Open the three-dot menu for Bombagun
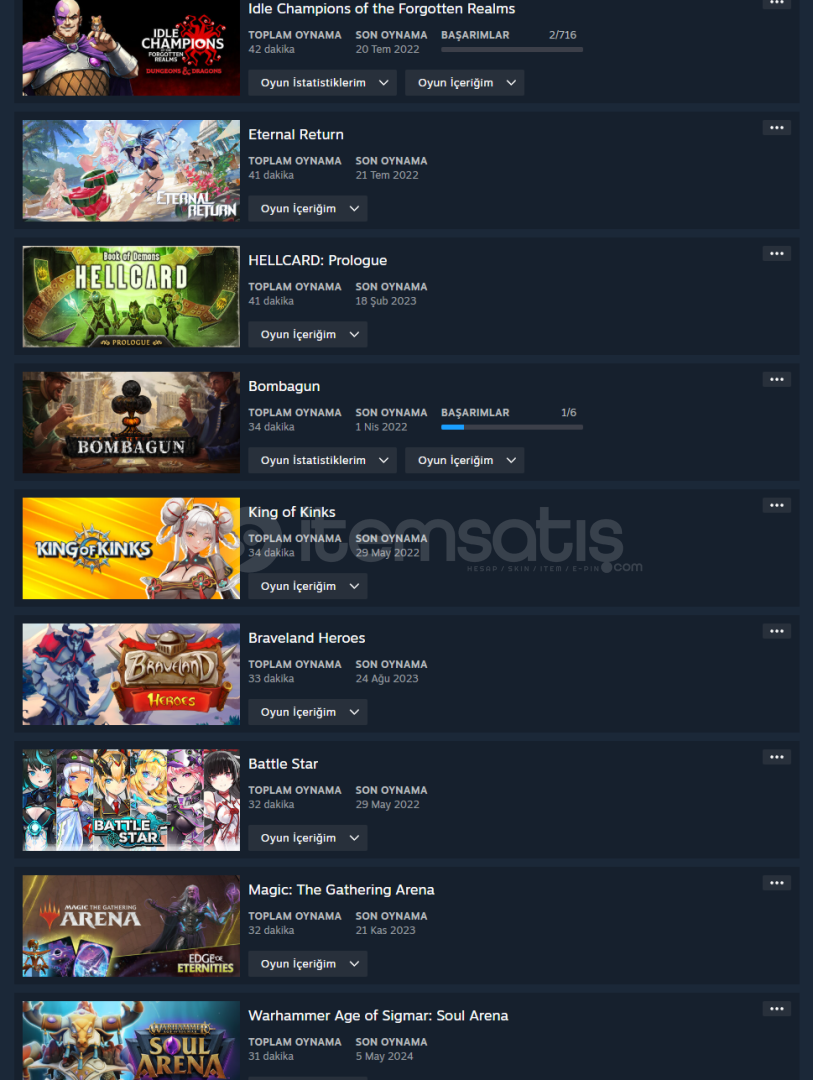813x1080 pixels. click(x=776, y=380)
